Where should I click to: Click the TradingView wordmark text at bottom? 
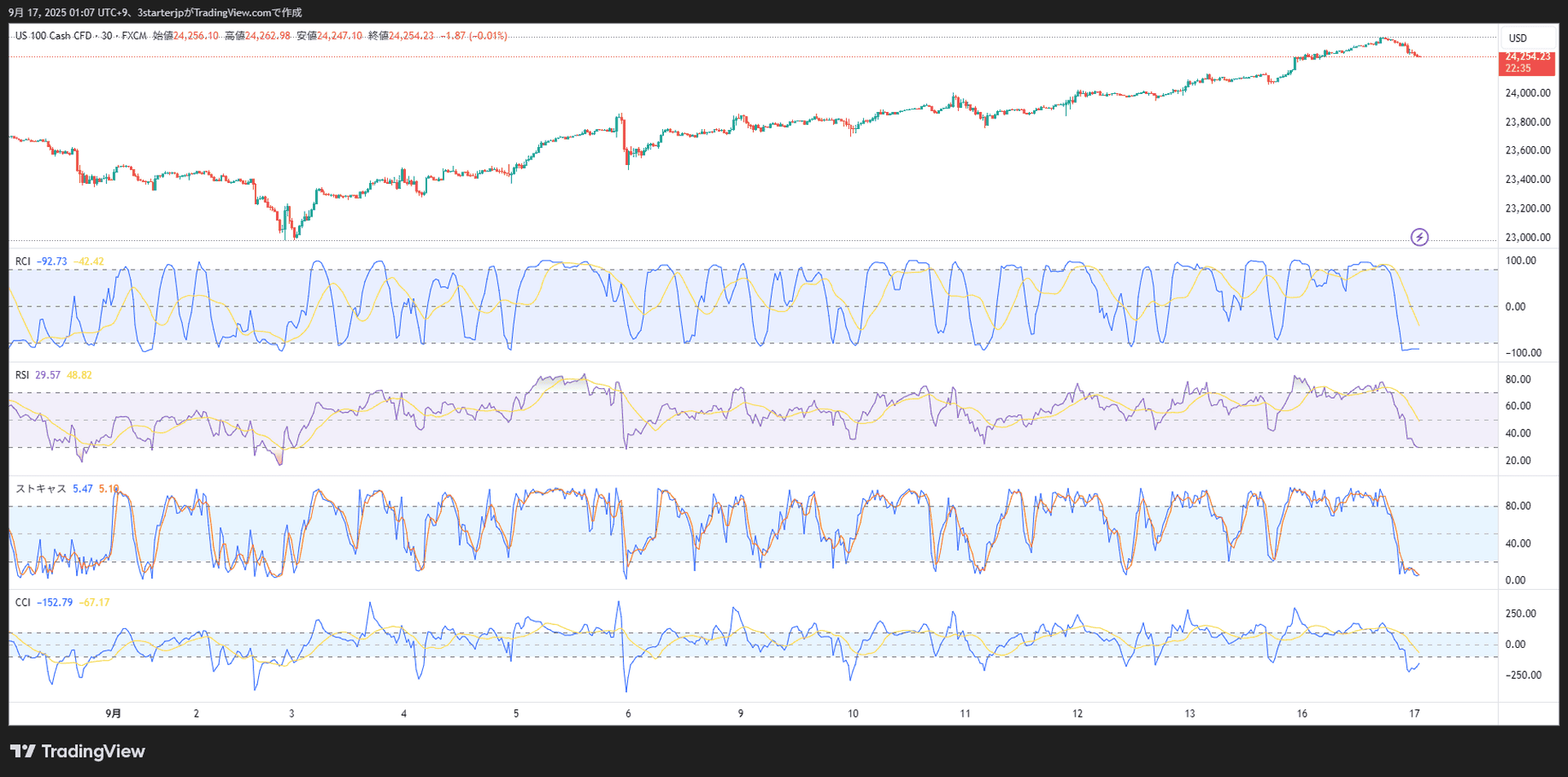coord(93,751)
